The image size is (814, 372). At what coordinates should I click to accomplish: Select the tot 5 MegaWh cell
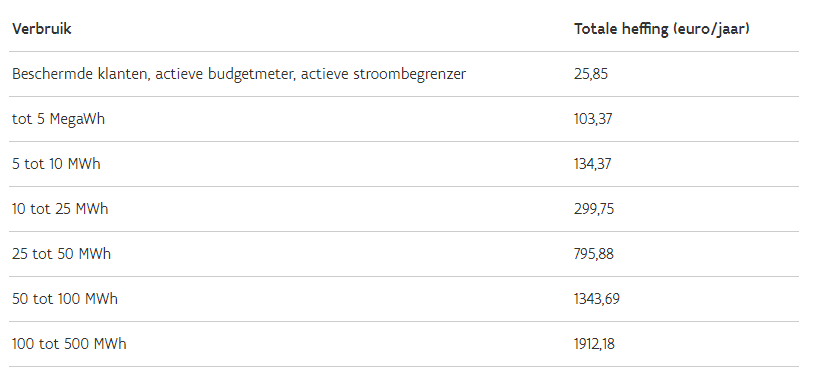(x=58, y=119)
